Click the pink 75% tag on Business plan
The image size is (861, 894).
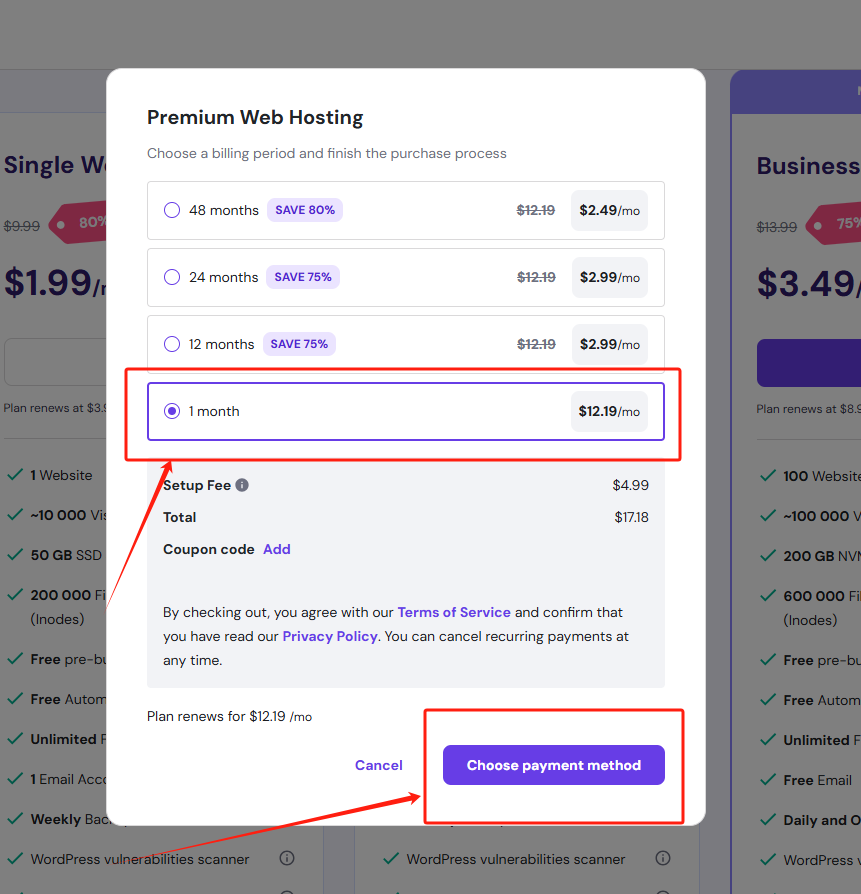click(836, 224)
